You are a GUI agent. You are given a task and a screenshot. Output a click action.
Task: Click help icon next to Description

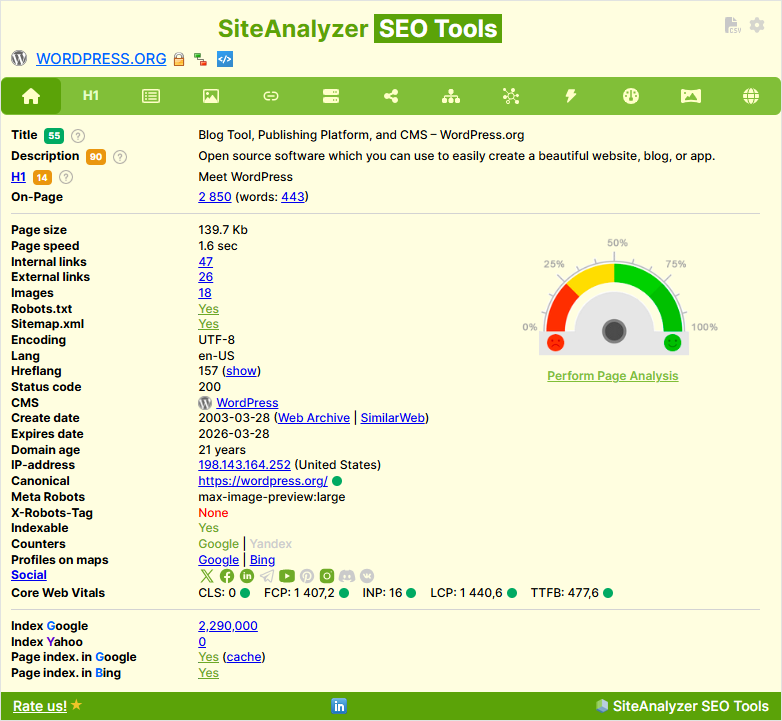[120, 157]
